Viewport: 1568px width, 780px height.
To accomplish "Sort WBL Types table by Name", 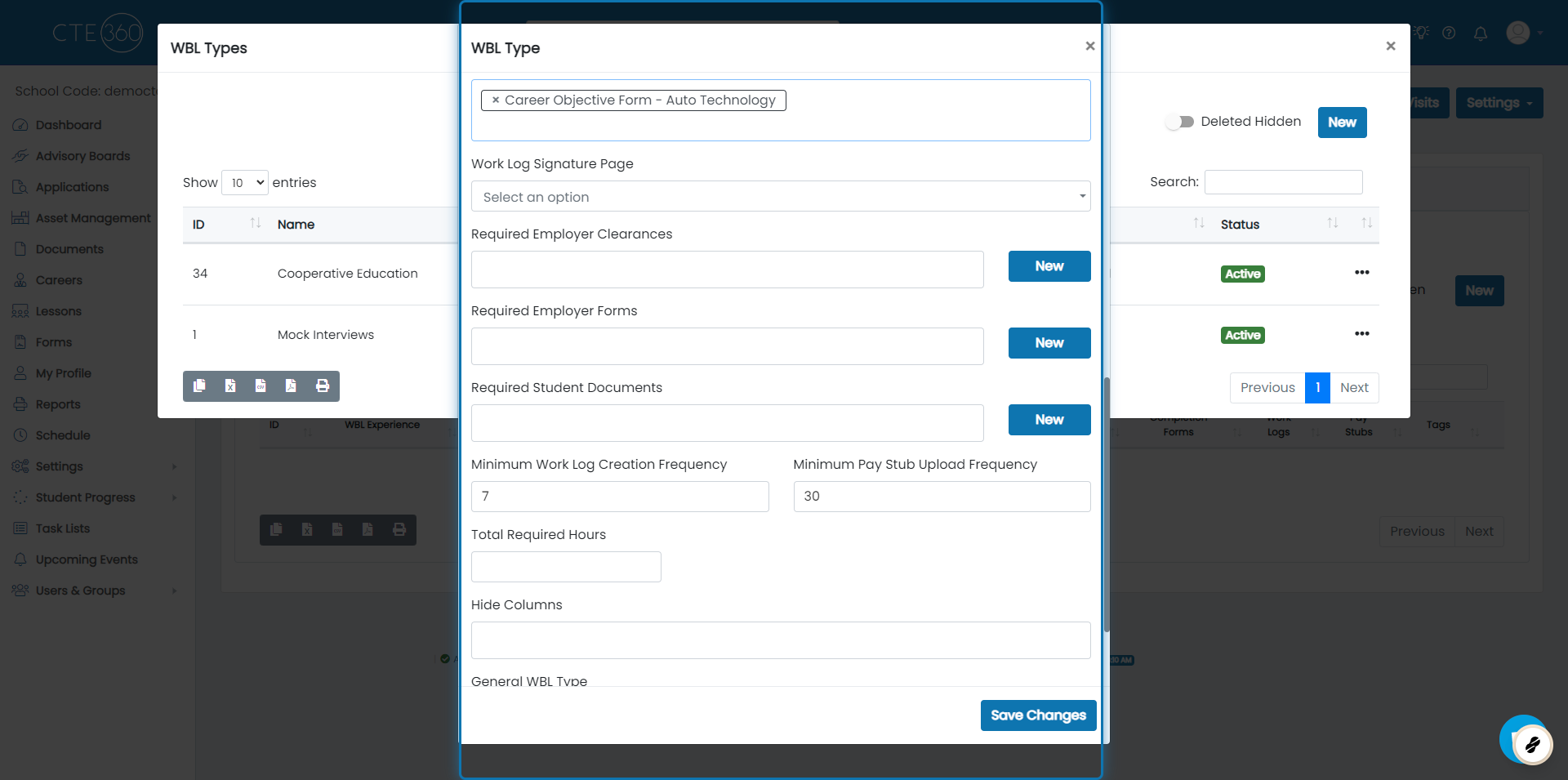I will click(296, 225).
